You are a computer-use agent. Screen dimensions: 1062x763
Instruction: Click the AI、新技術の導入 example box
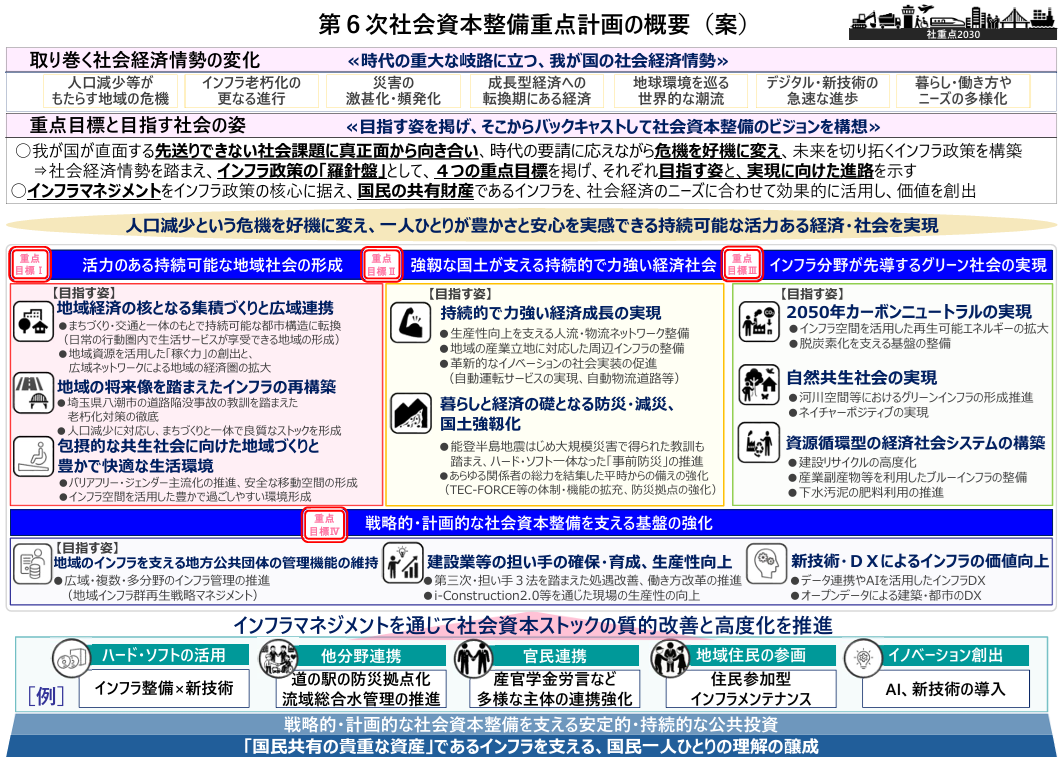946,689
